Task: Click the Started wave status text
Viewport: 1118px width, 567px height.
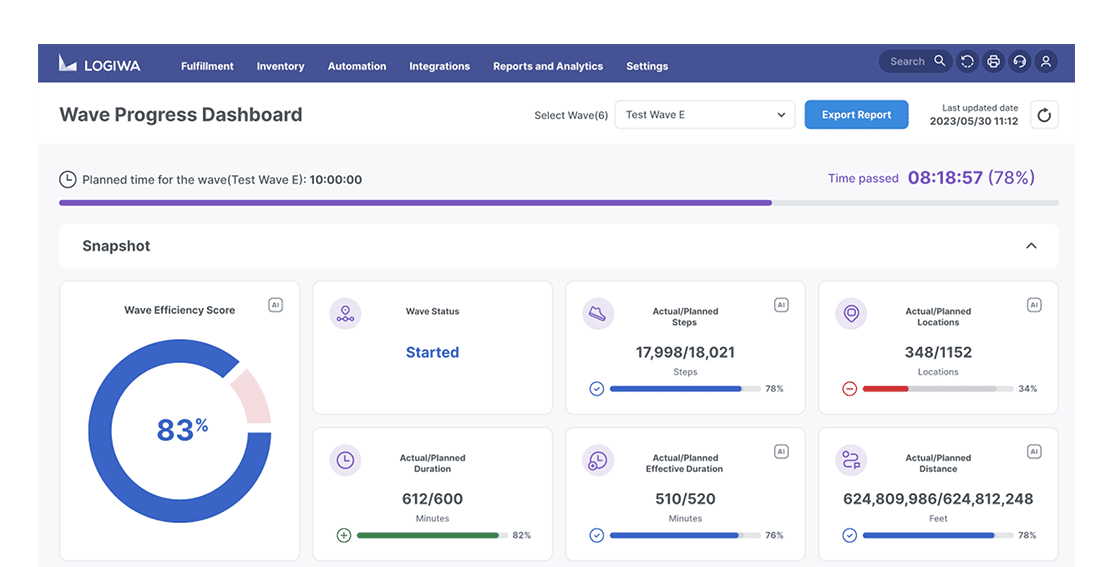Action: (x=432, y=352)
